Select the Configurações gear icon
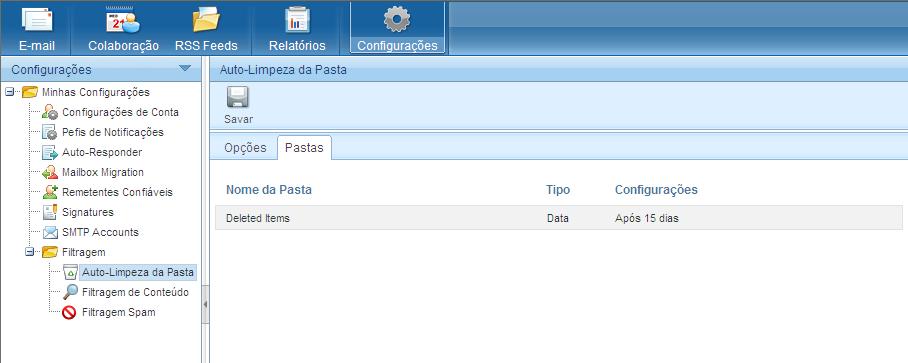The image size is (908, 363). 397,19
